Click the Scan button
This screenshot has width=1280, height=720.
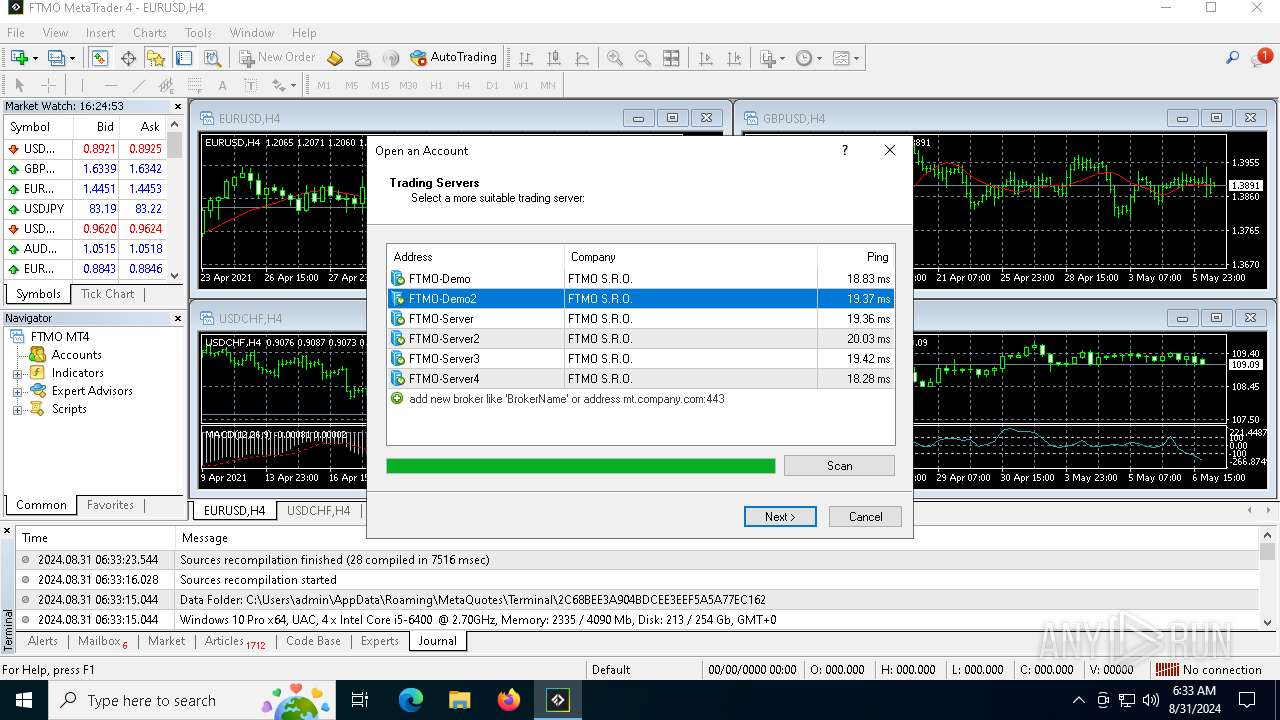pos(839,466)
